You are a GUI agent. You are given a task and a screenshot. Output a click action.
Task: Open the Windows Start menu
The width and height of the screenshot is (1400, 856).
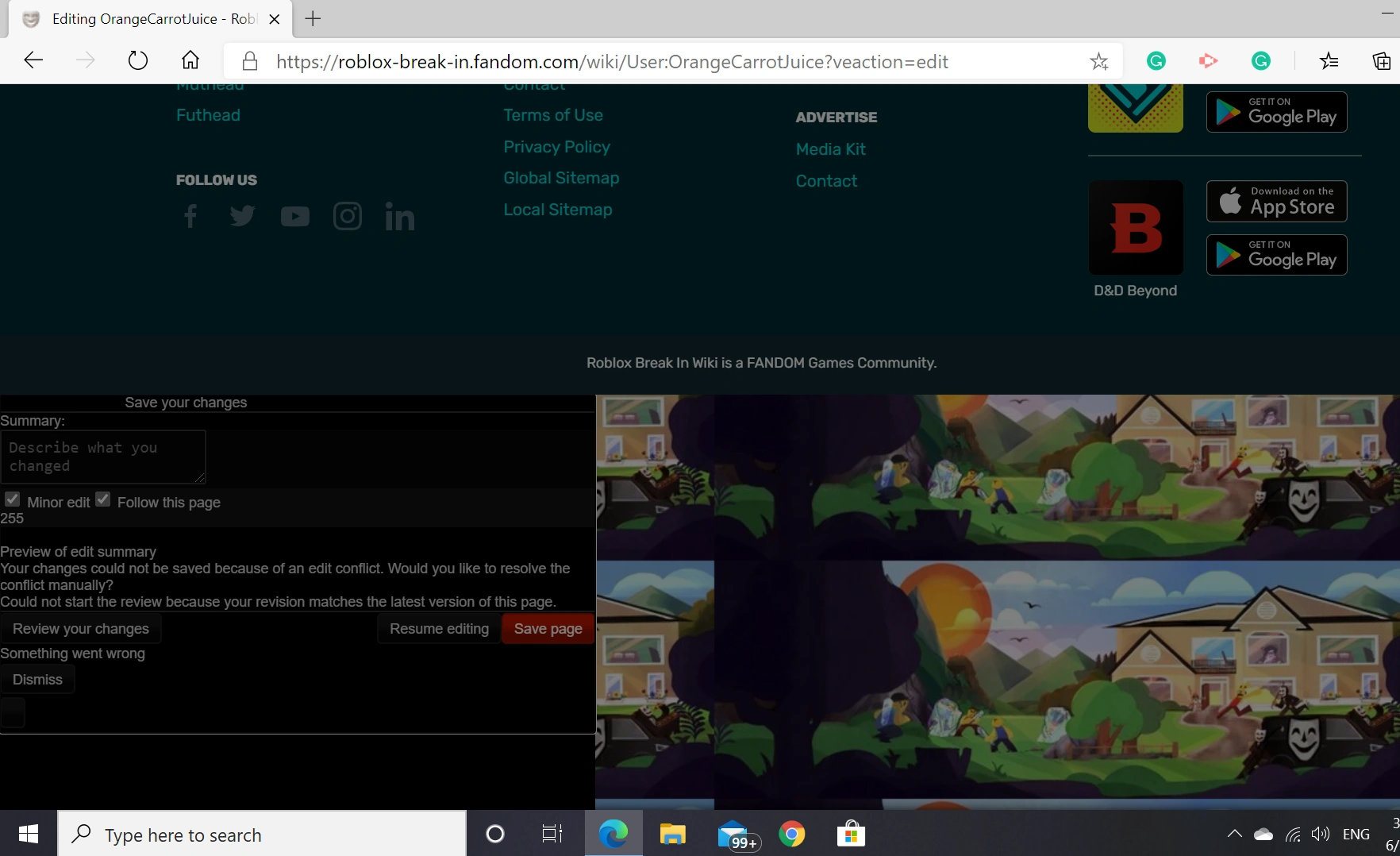[x=29, y=834]
